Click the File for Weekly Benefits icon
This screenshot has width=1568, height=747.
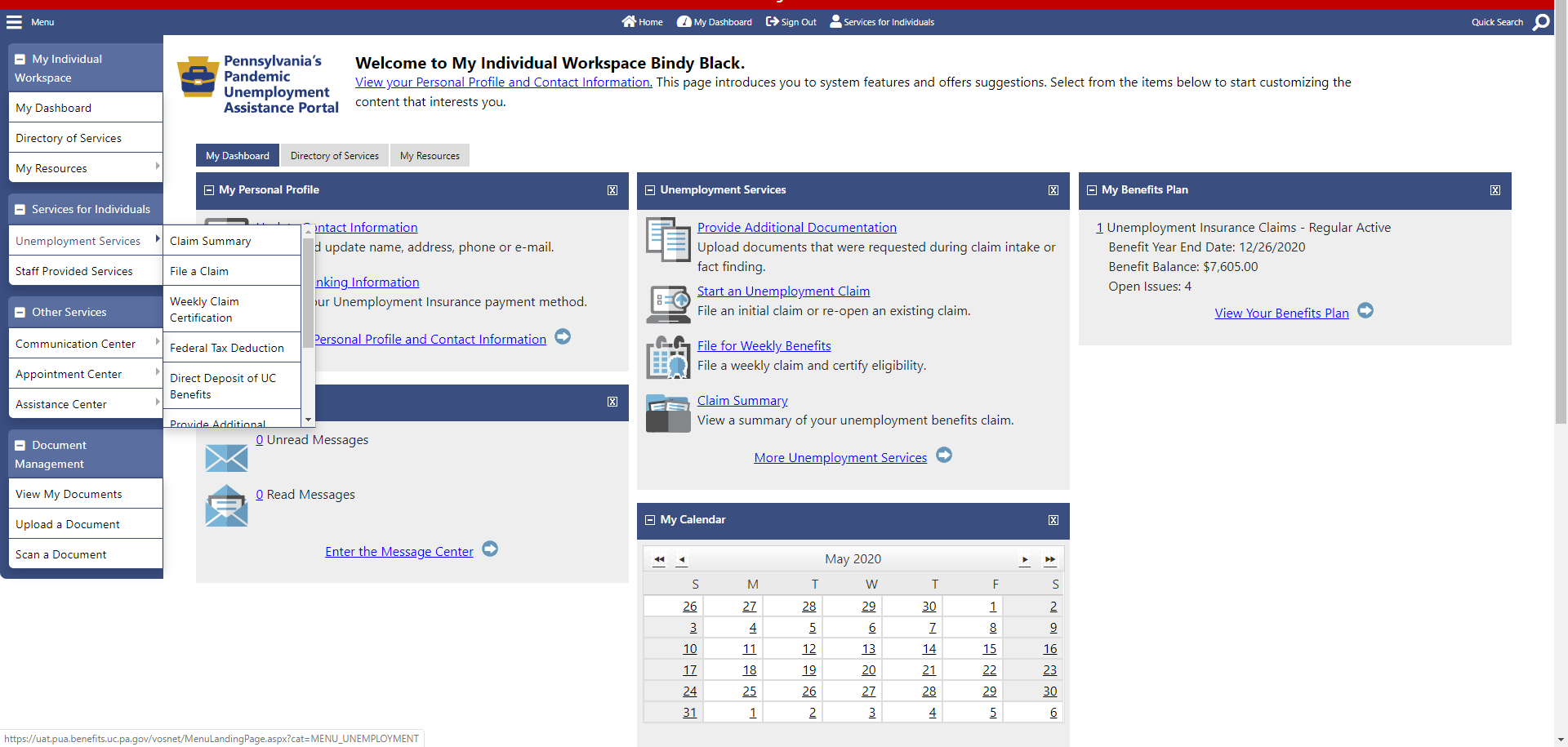point(668,358)
